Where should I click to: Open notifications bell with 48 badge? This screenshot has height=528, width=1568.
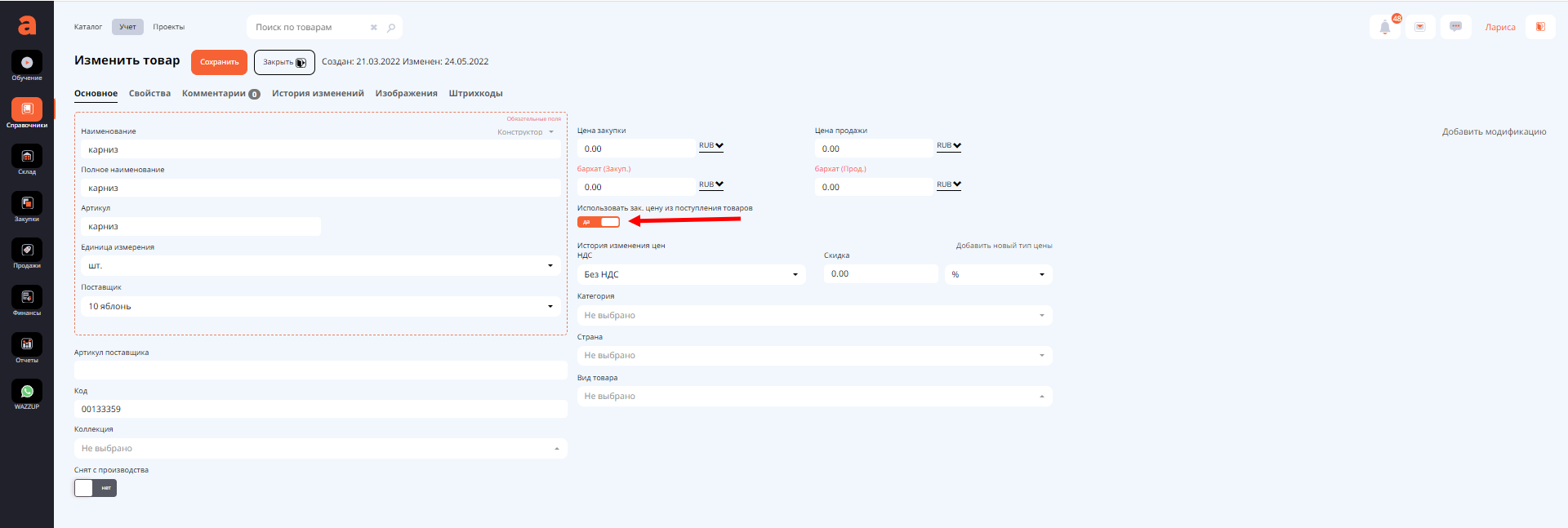[1385, 27]
